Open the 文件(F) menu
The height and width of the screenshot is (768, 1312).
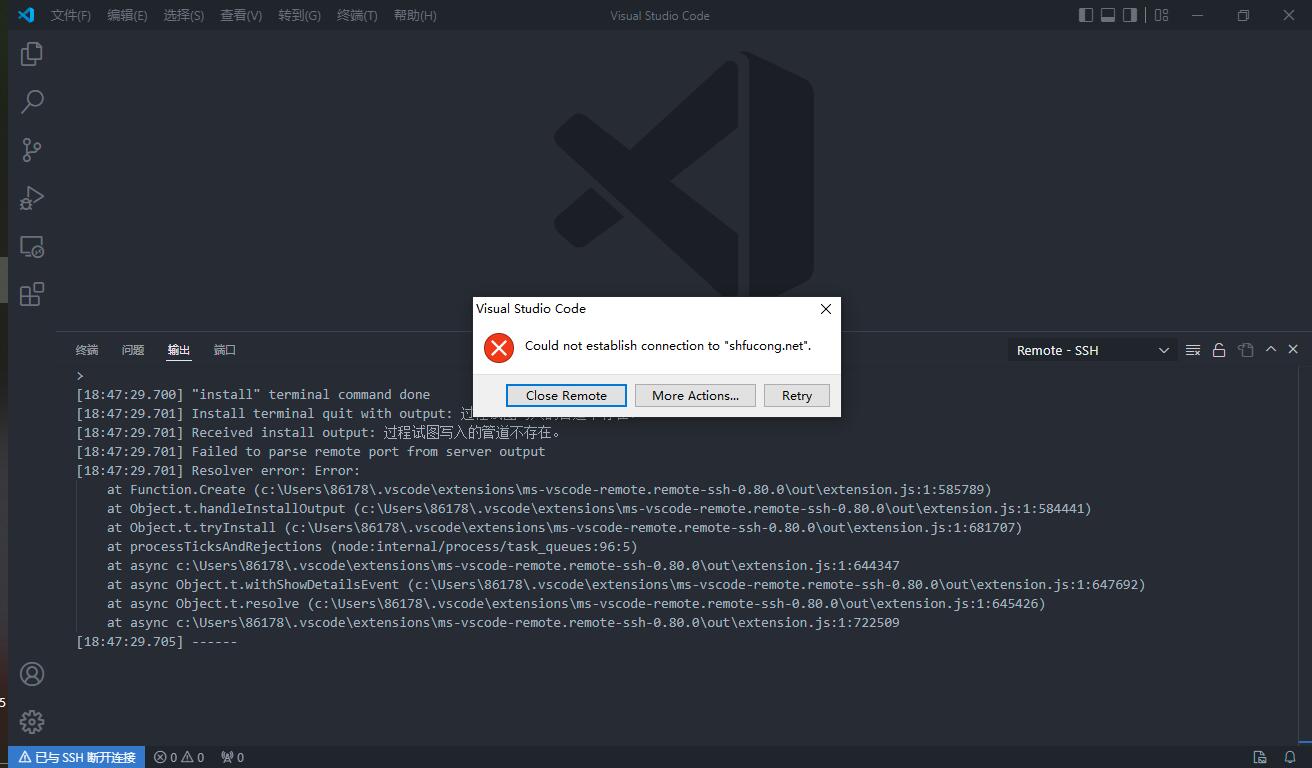(x=71, y=15)
